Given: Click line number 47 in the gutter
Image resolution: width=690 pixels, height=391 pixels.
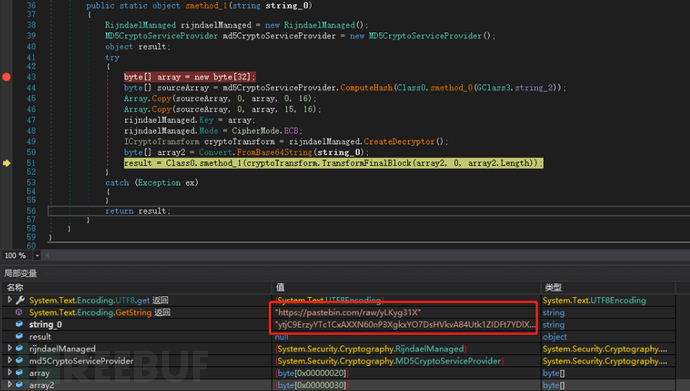Looking at the screenshot, I should tap(31, 120).
